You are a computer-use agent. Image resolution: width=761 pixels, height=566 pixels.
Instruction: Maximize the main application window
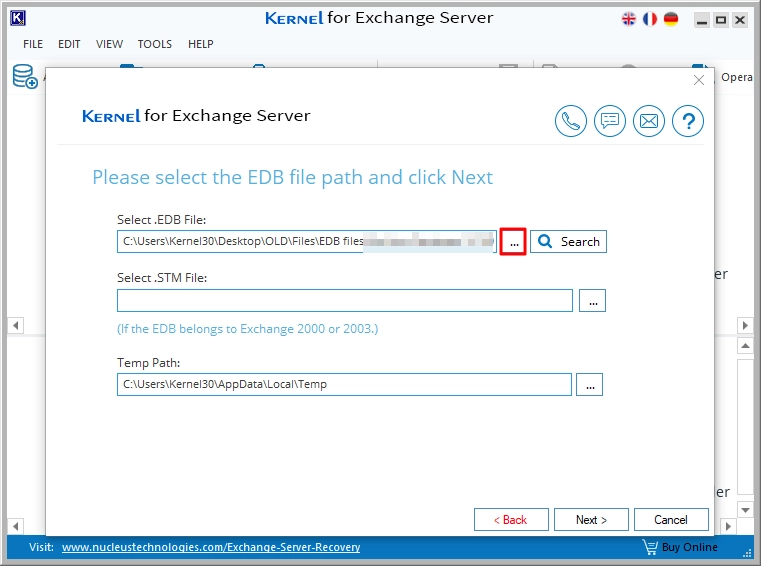pos(721,20)
